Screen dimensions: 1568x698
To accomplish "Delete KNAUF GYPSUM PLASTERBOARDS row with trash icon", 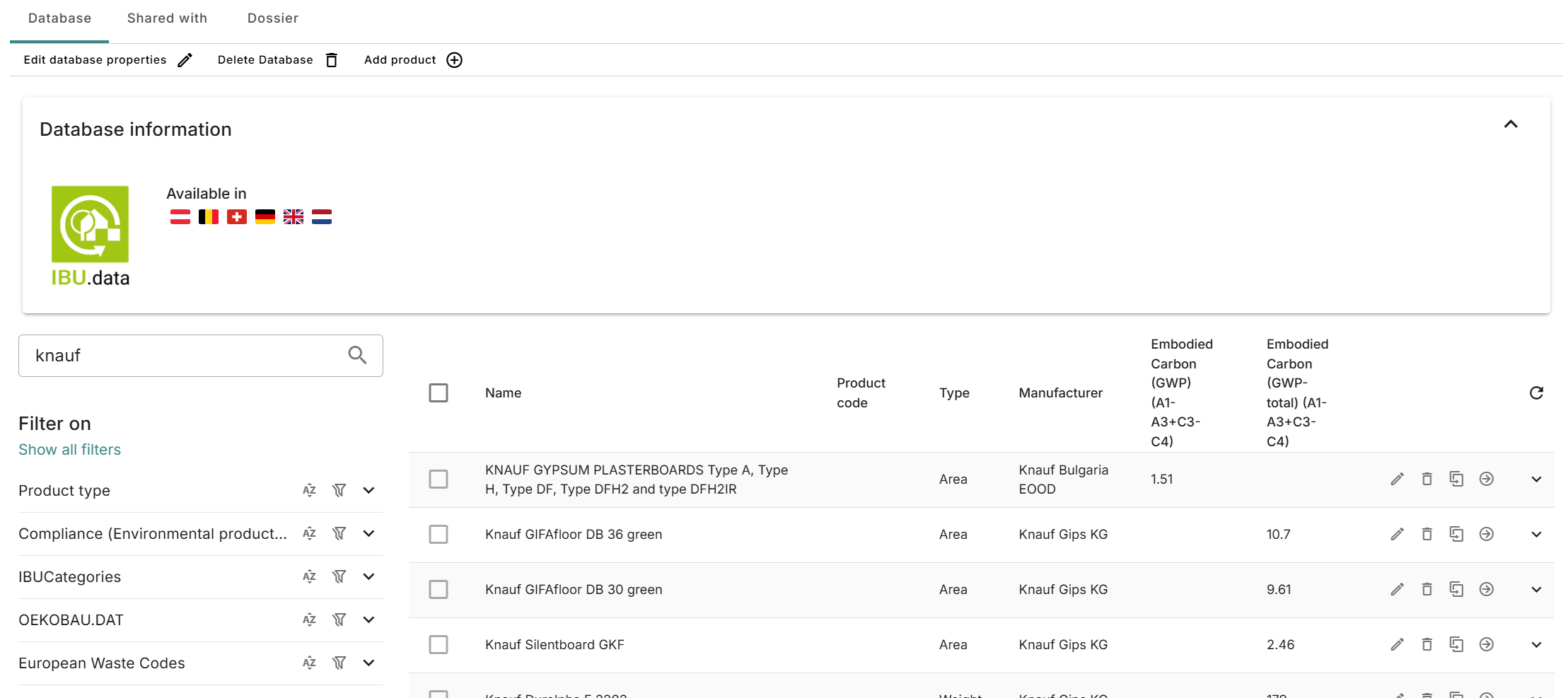I will tap(1427, 479).
